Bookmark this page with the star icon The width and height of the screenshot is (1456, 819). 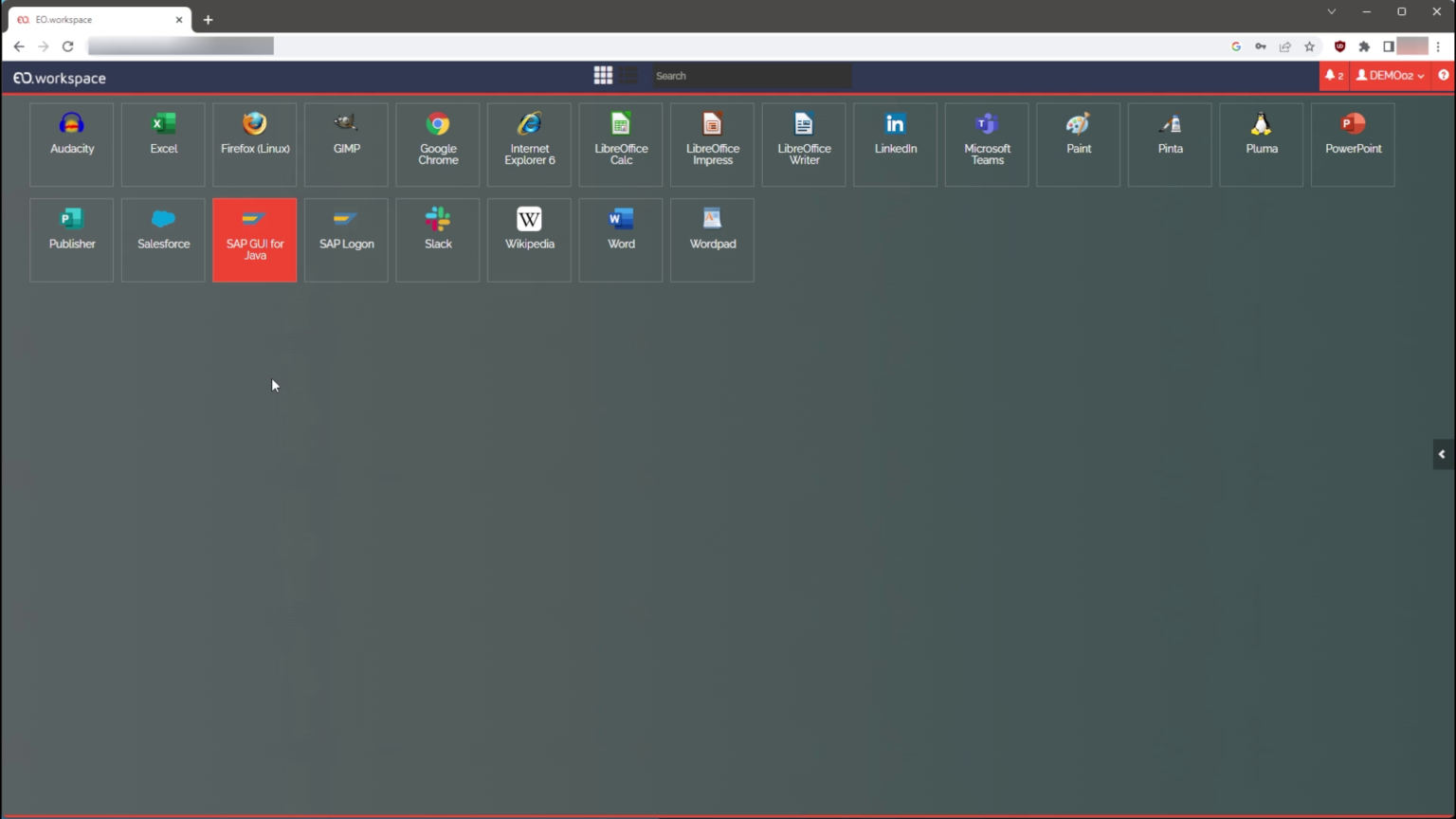point(1310,46)
